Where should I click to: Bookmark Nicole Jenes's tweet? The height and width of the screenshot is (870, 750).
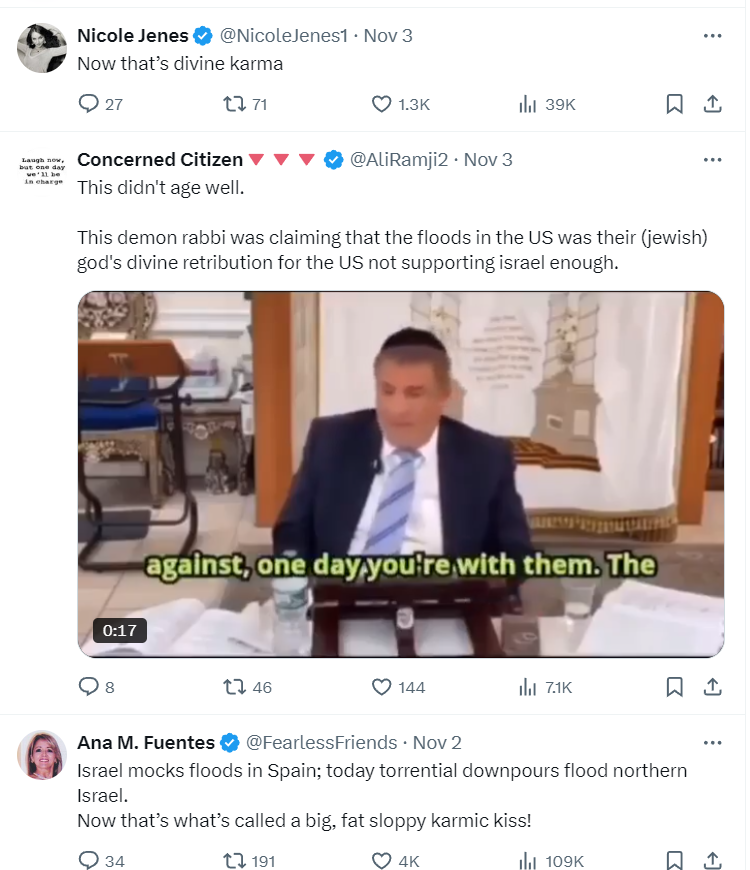coord(675,104)
